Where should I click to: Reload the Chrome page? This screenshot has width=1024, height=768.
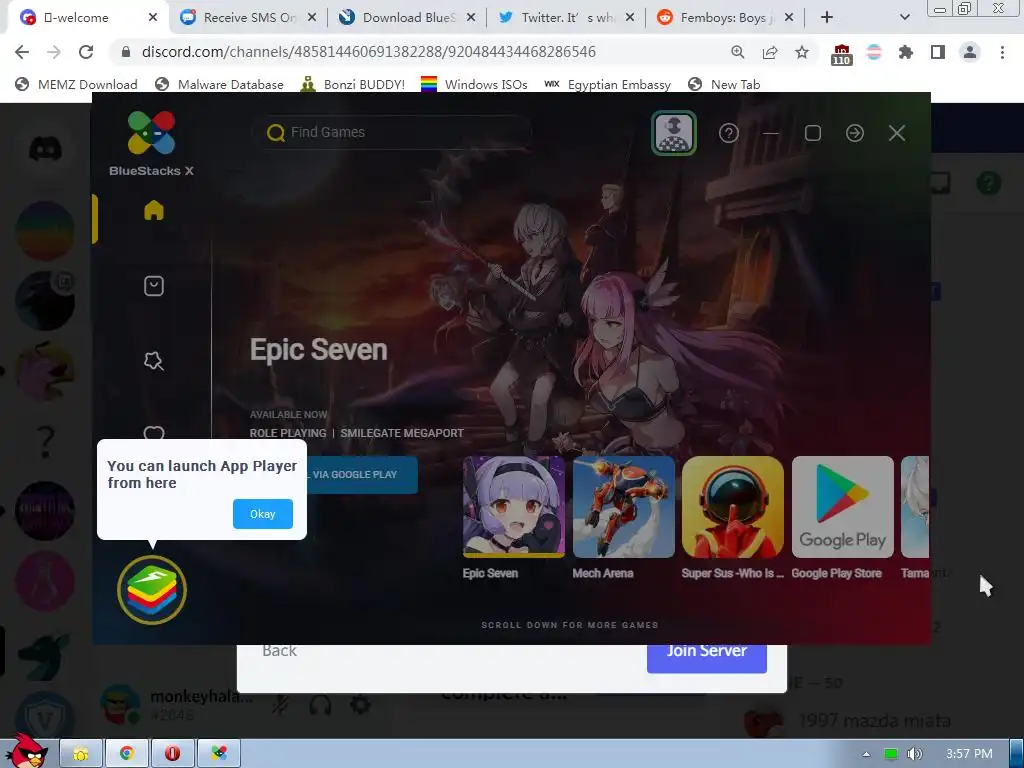[86, 52]
